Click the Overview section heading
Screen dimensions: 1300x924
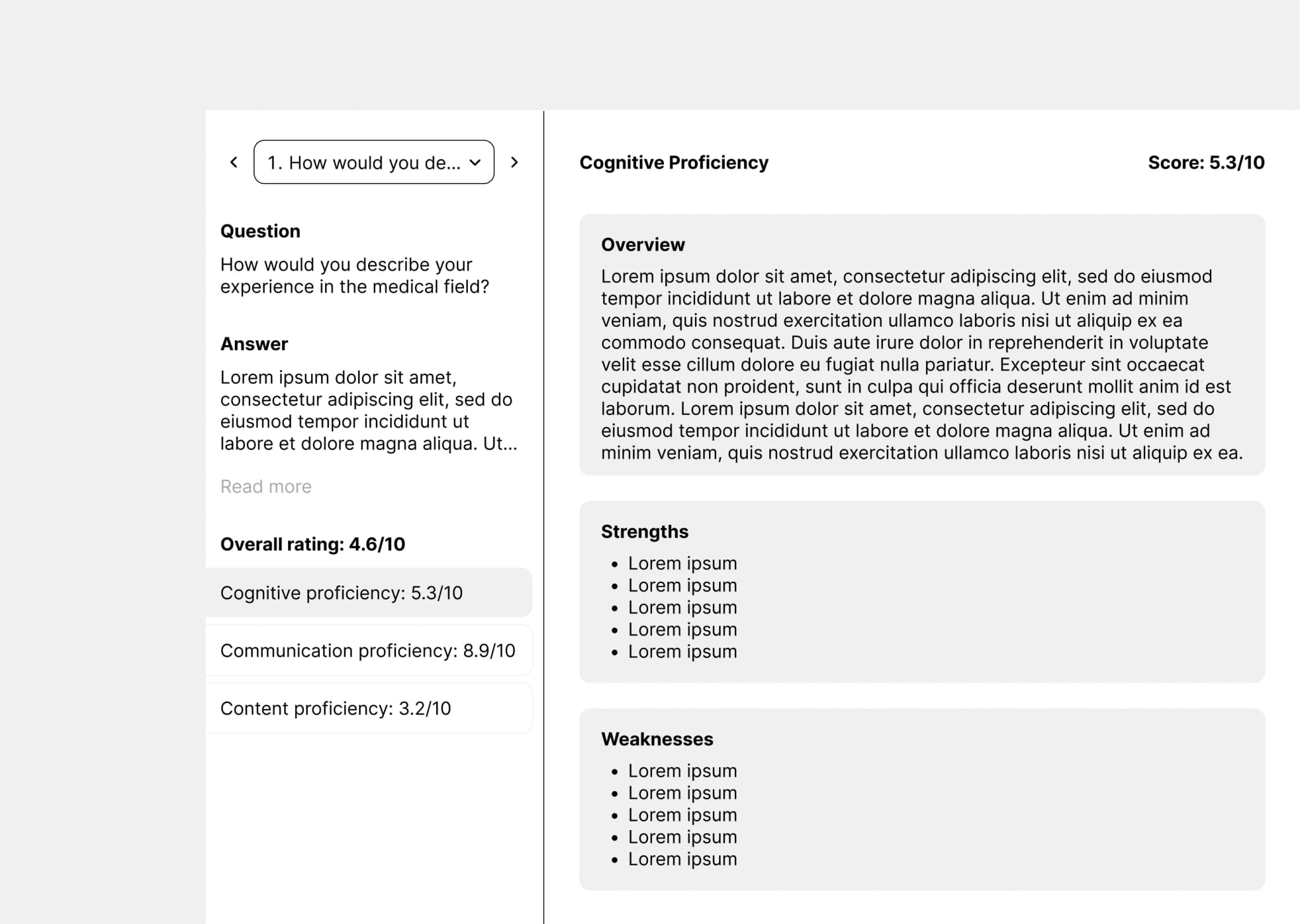point(642,245)
